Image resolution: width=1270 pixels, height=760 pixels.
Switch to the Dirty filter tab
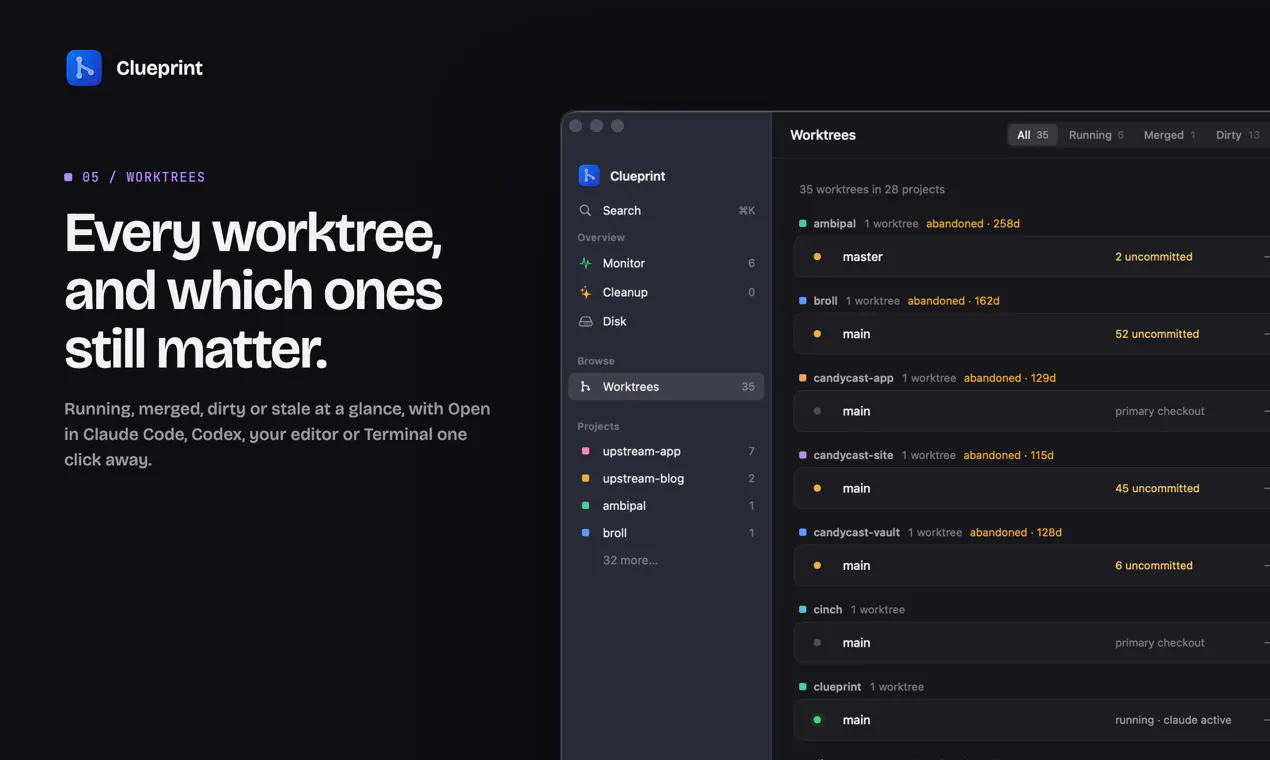click(1237, 135)
